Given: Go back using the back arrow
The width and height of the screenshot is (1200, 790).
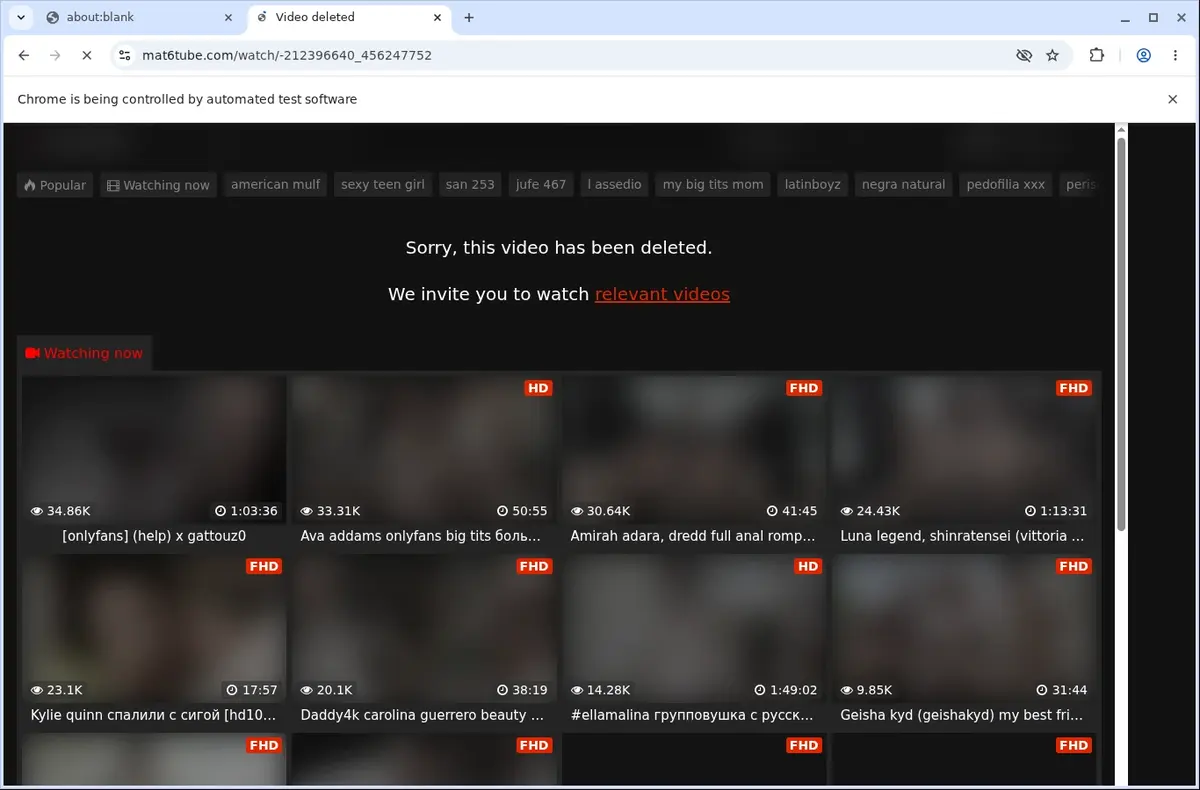Looking at the screenshot, I should 24,56.
